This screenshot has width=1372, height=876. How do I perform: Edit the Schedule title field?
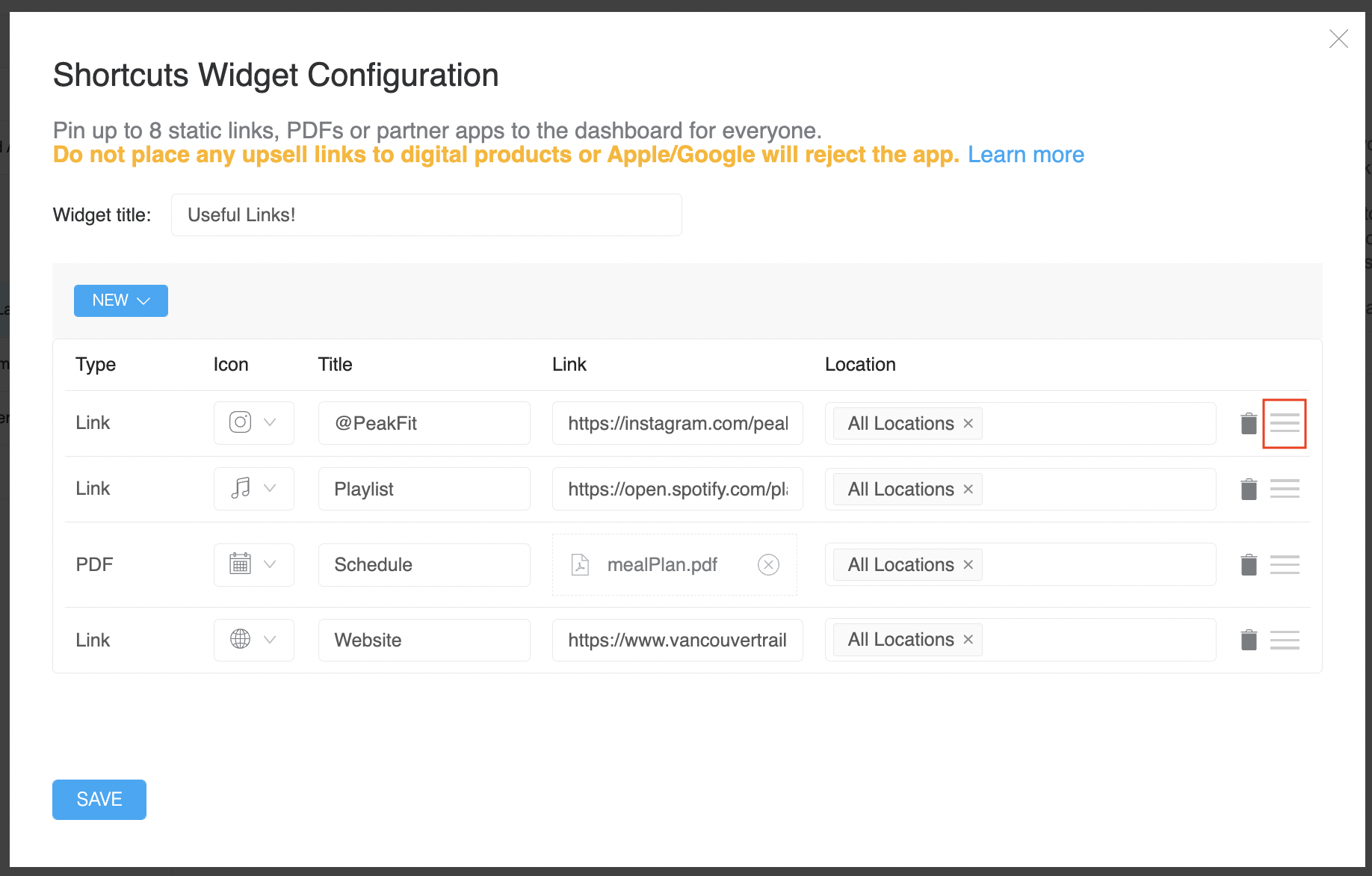[x=424, y=565]
